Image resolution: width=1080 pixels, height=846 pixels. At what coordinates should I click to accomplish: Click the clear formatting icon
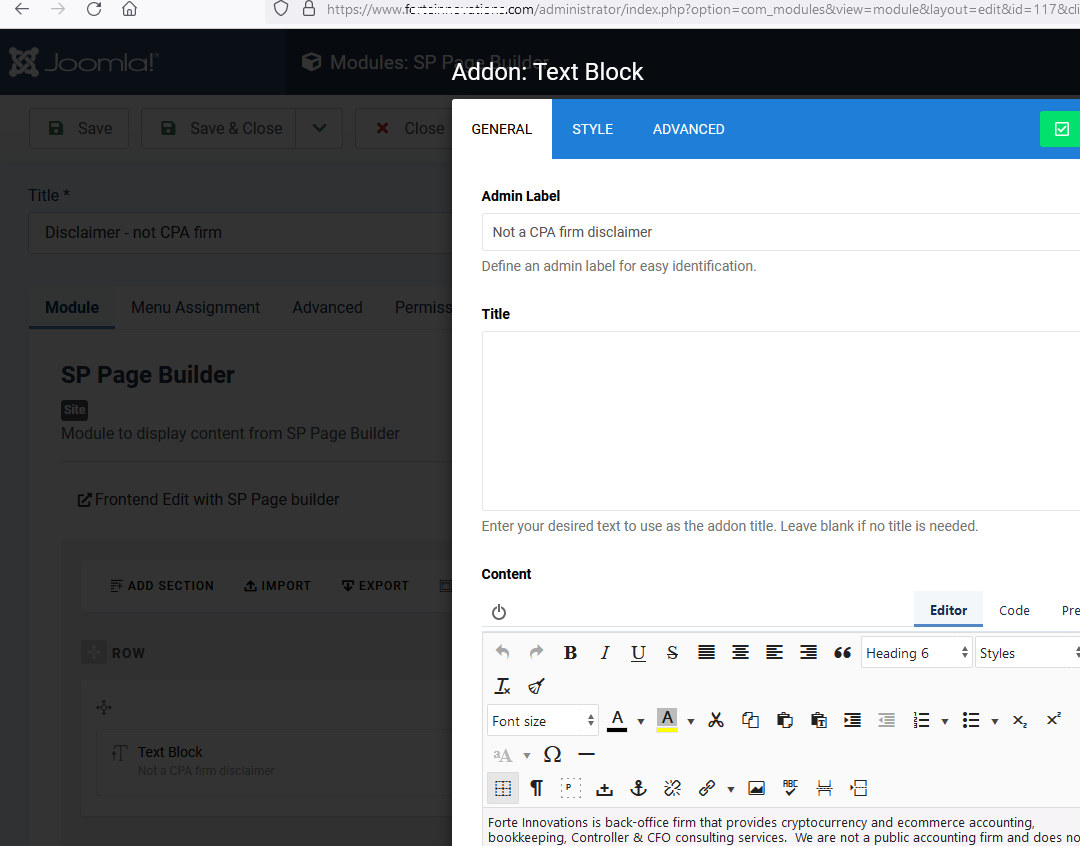coord(503,686)
